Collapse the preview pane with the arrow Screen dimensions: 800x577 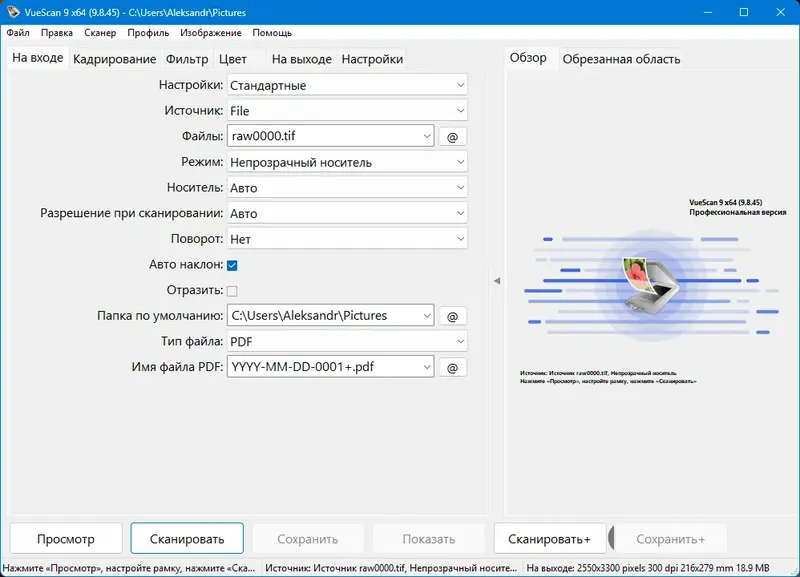pos(496,282)
